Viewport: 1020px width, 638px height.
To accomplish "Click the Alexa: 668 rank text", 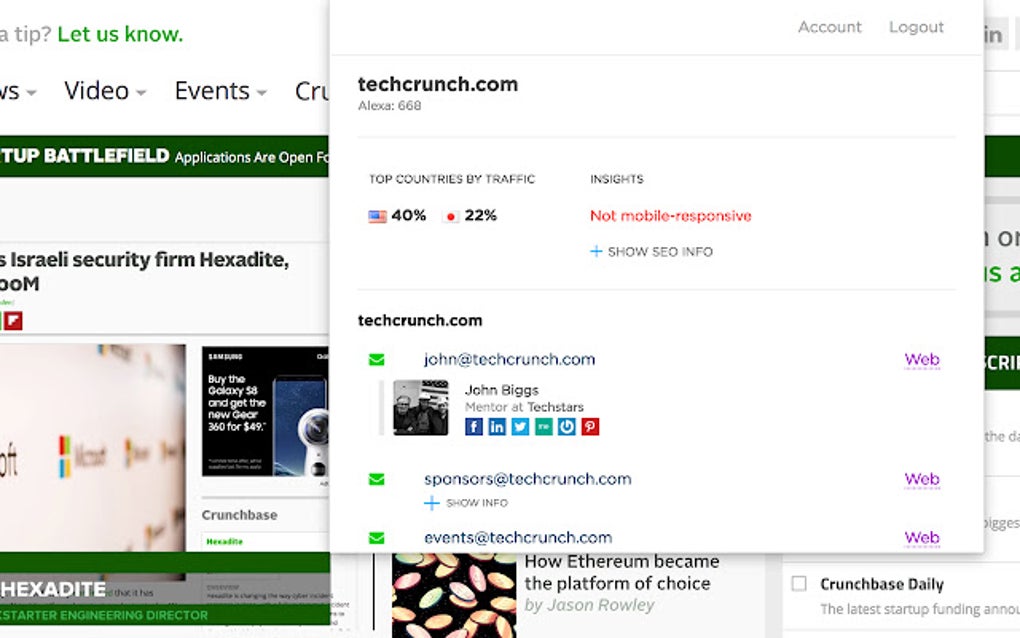I will pyautogui.click(x=390, y=105).
